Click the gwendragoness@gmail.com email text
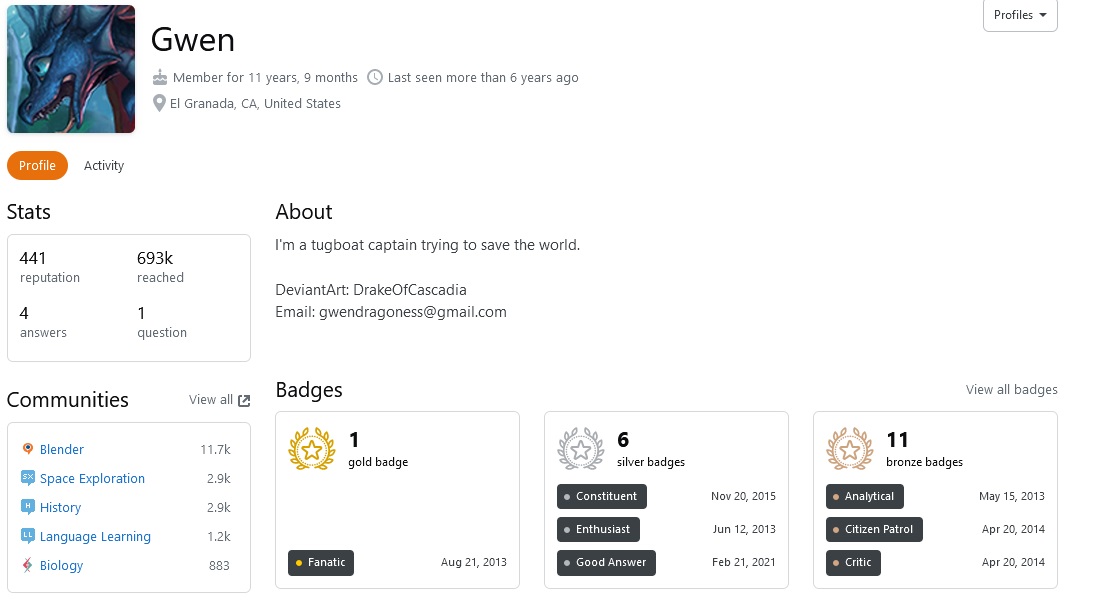This screenshot has width=1094, height=607. 413,312
